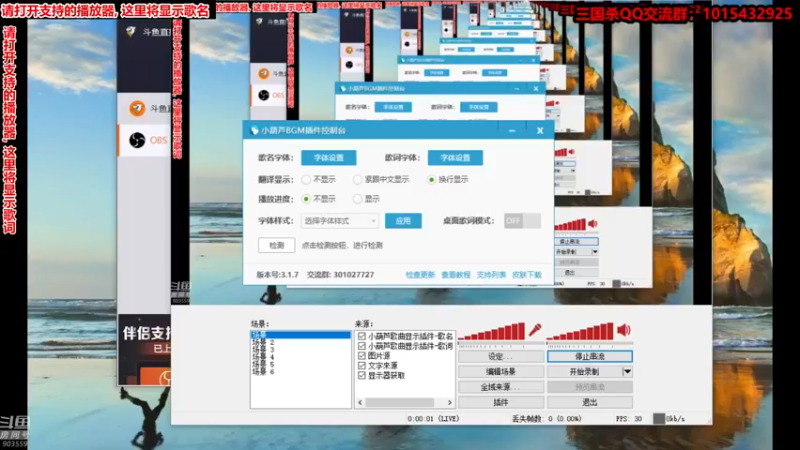
Task: Open the arrow next to 开始录制
Action: pos(627,371)
